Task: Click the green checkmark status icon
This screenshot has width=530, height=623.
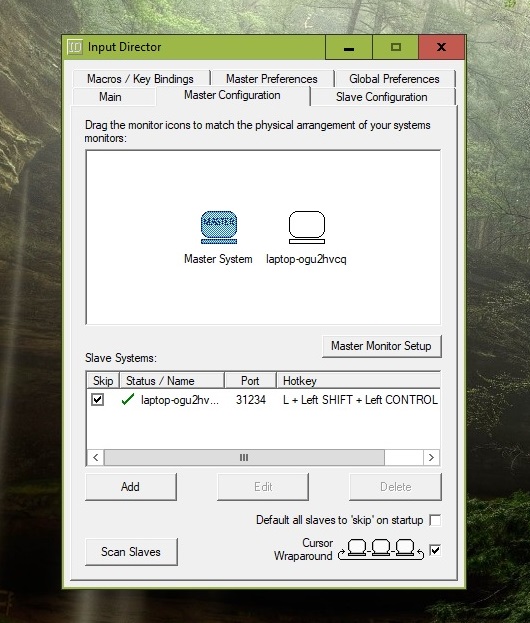Action: (128, 399)
